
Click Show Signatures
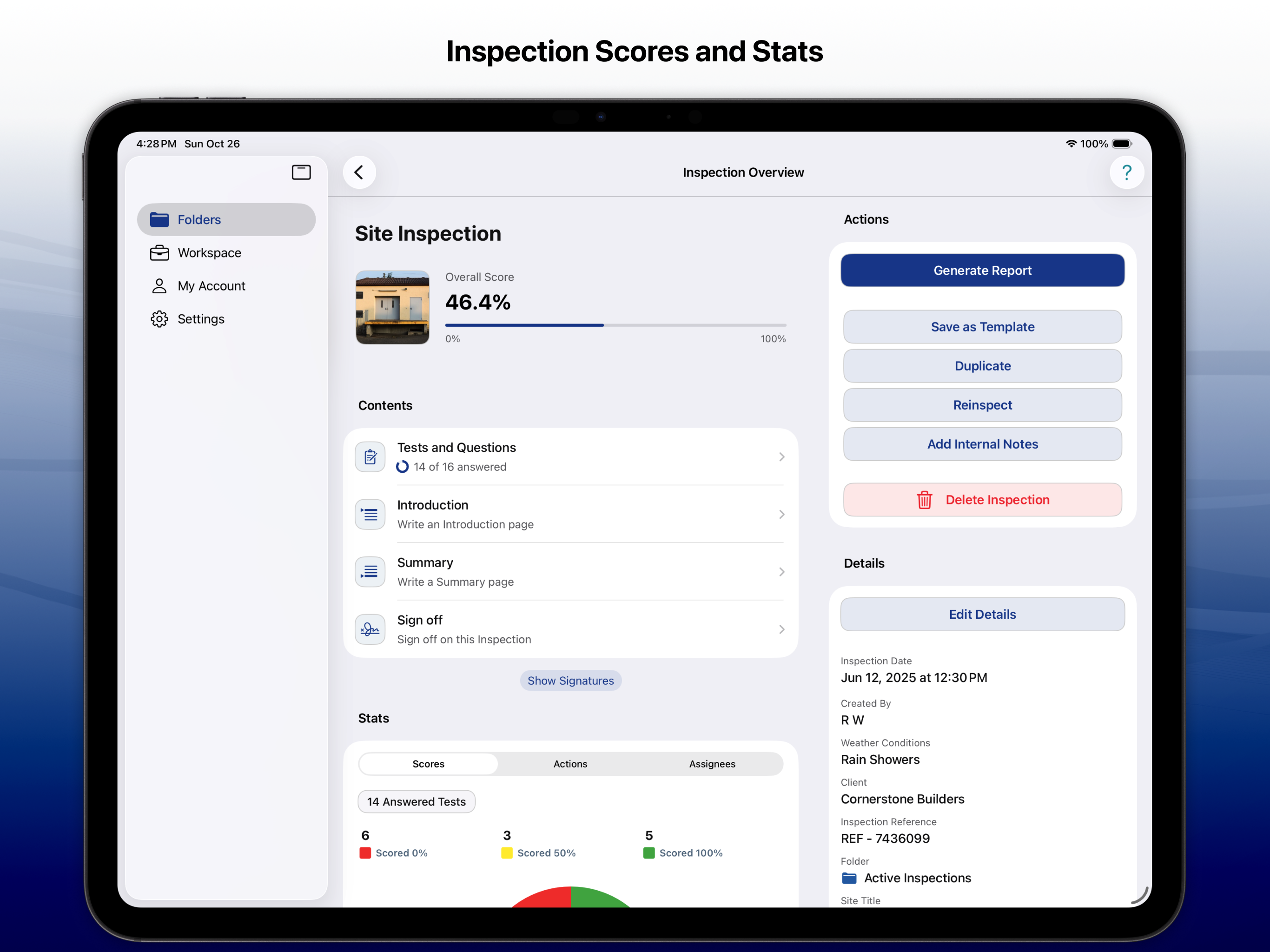[570, 681]
